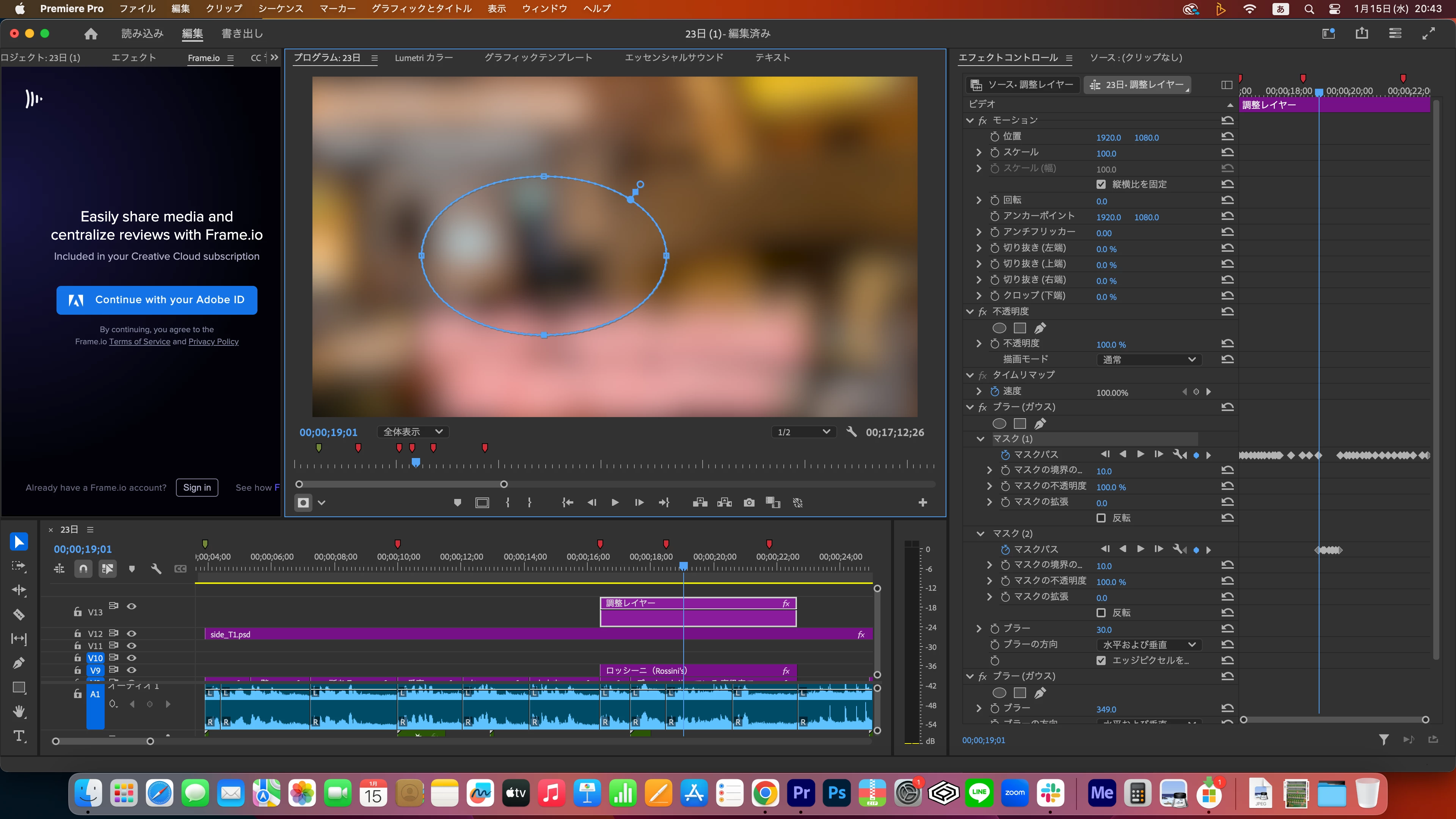The width and height of the screenshot is (1456, 819).
Task: Click the Export Frame camera icon
Action: pyautogui.click(x=749, y=502)
